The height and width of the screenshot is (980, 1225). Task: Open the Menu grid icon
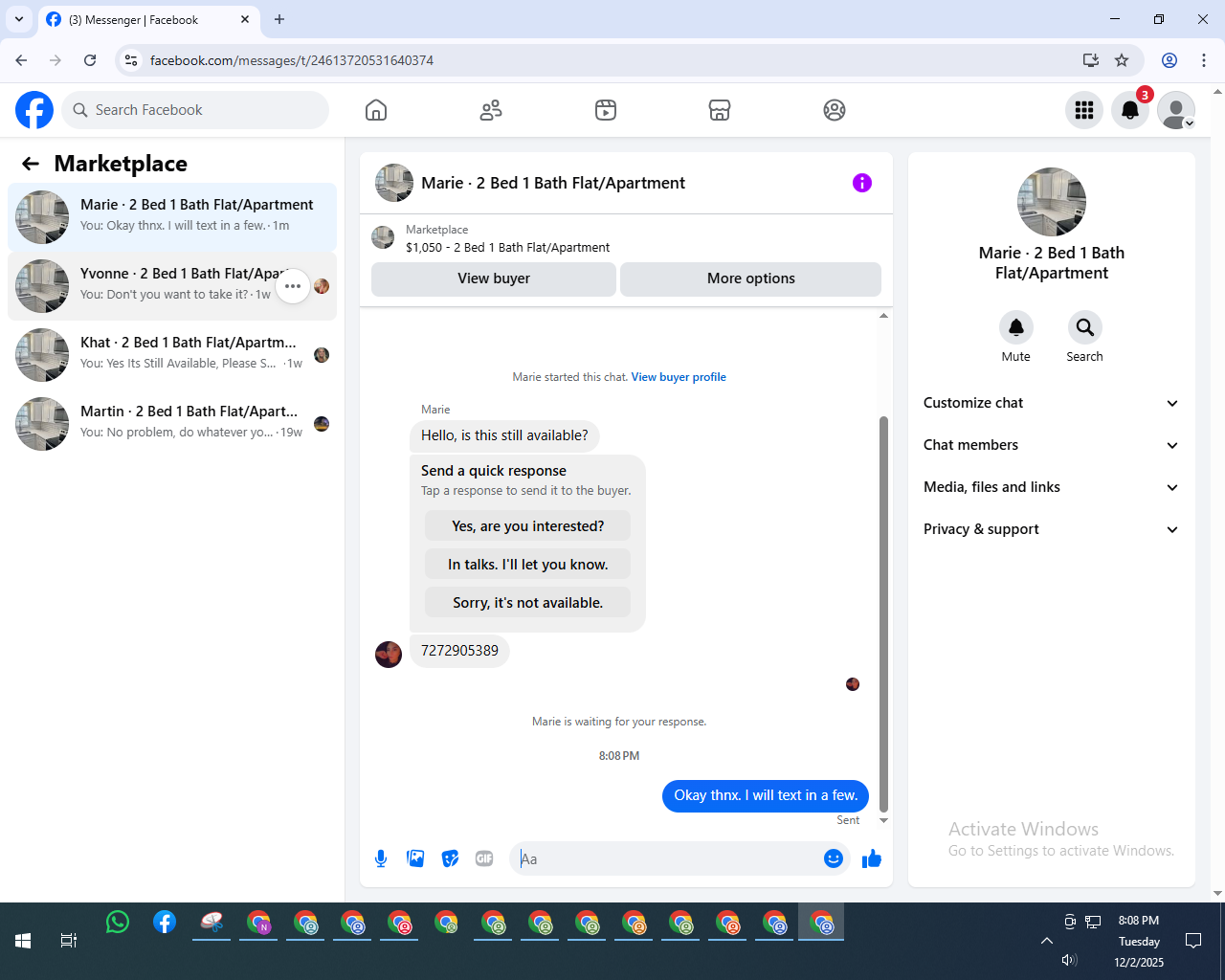tap(1084, 110)
